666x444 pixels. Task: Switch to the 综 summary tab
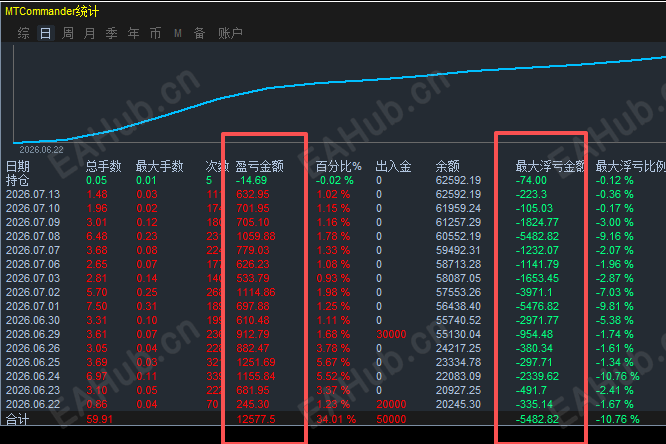point(23,33)
